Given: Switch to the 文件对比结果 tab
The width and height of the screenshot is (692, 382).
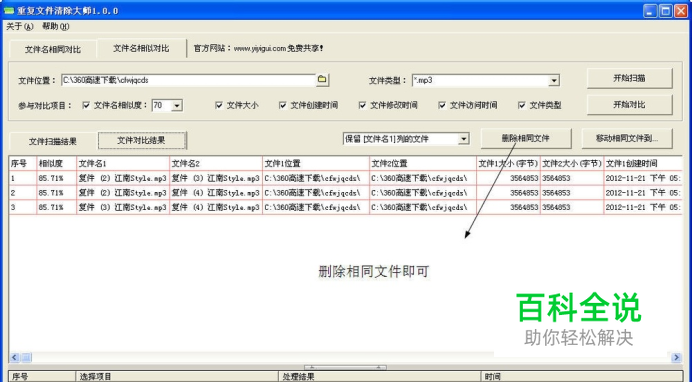Looking at the screenshot, I should pos(142,140).
